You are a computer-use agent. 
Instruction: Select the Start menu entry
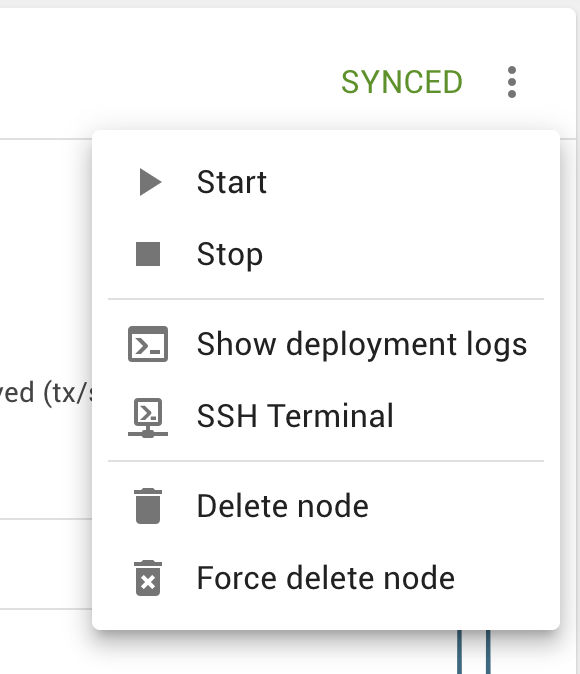(x=326, y=182)
